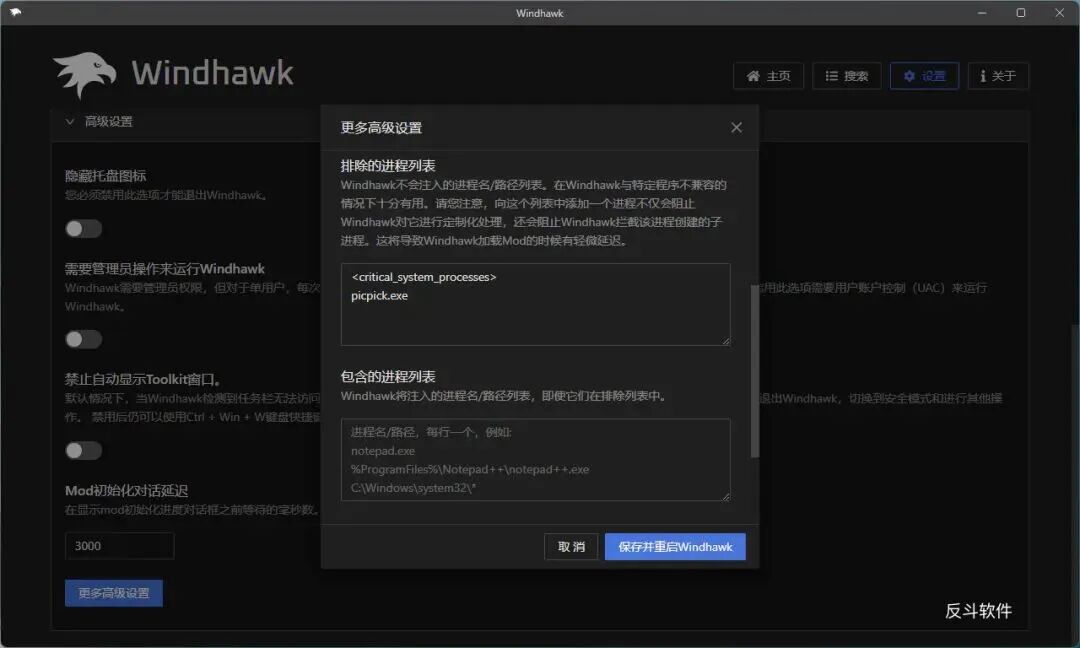This screenshot has width=1080, height=648.
Task: Click 保存并重启Windhawk button
Action: point(675,547)
